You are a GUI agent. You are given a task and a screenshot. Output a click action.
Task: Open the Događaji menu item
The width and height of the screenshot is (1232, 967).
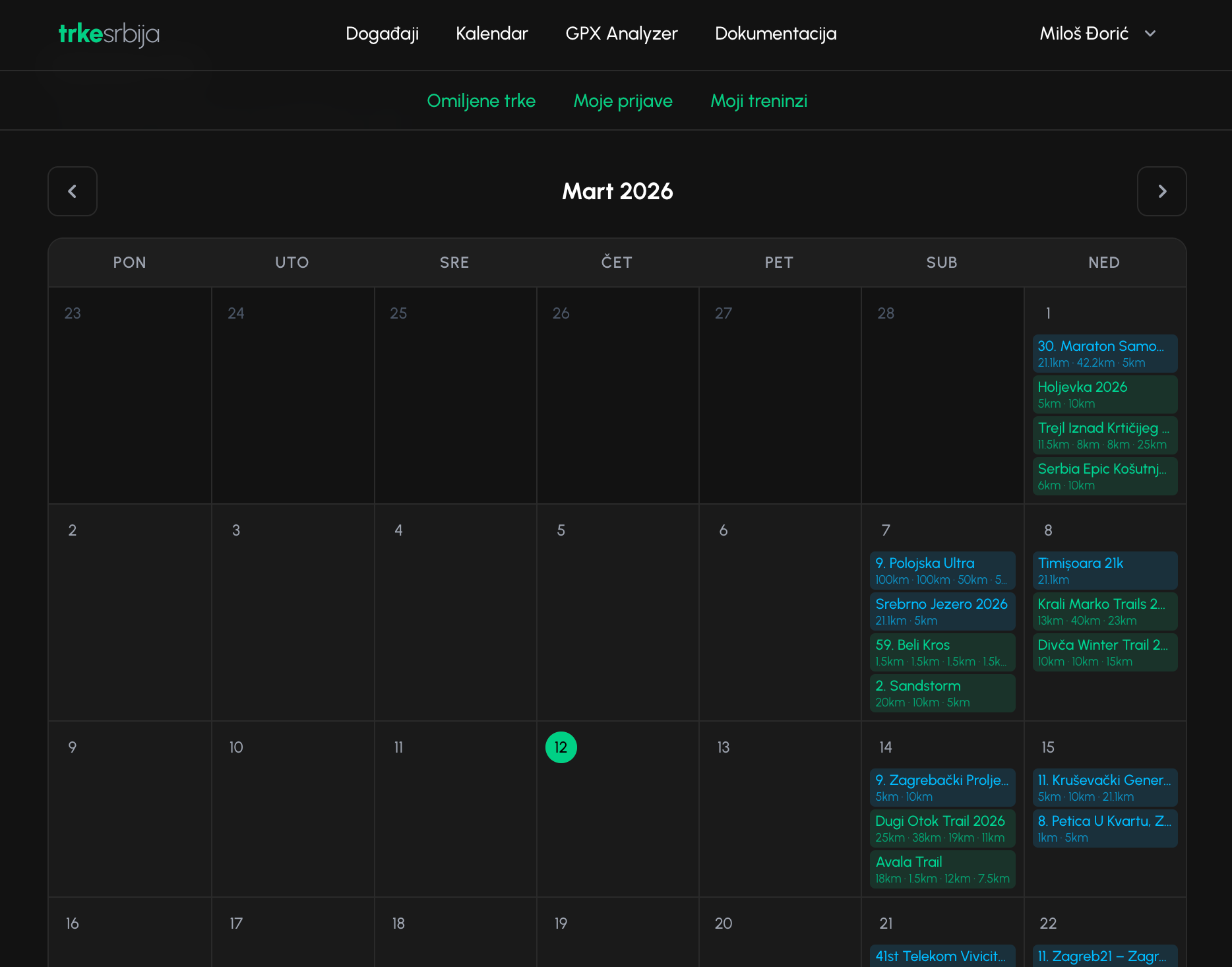(x=382, y=34)
